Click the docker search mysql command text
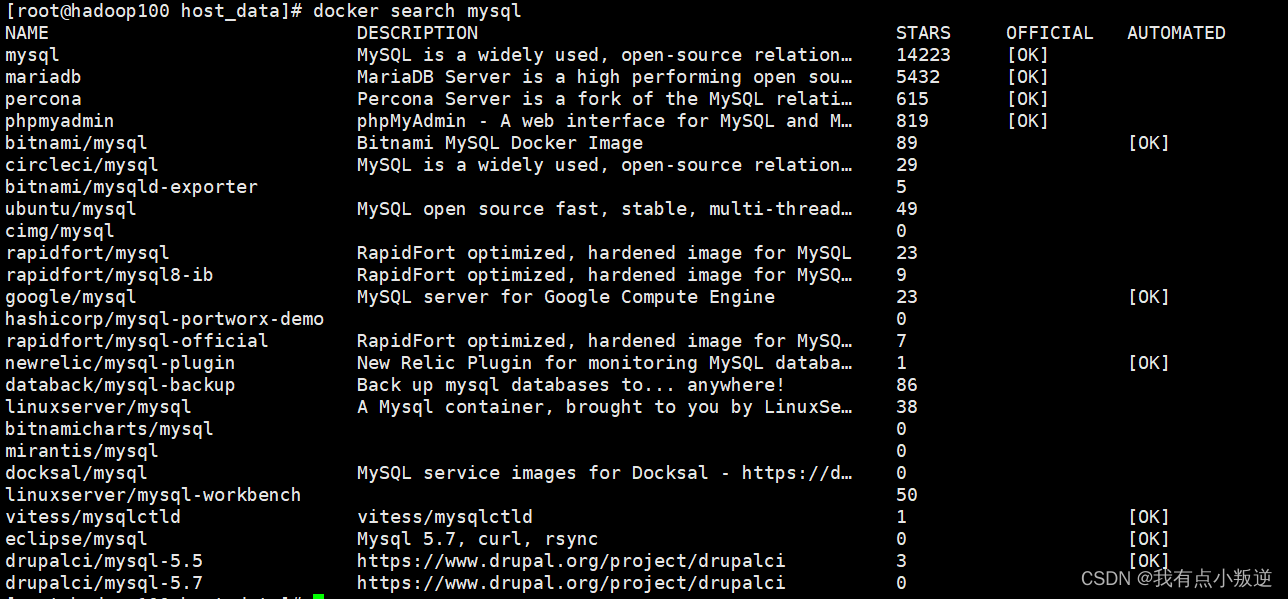 (417, 11)
